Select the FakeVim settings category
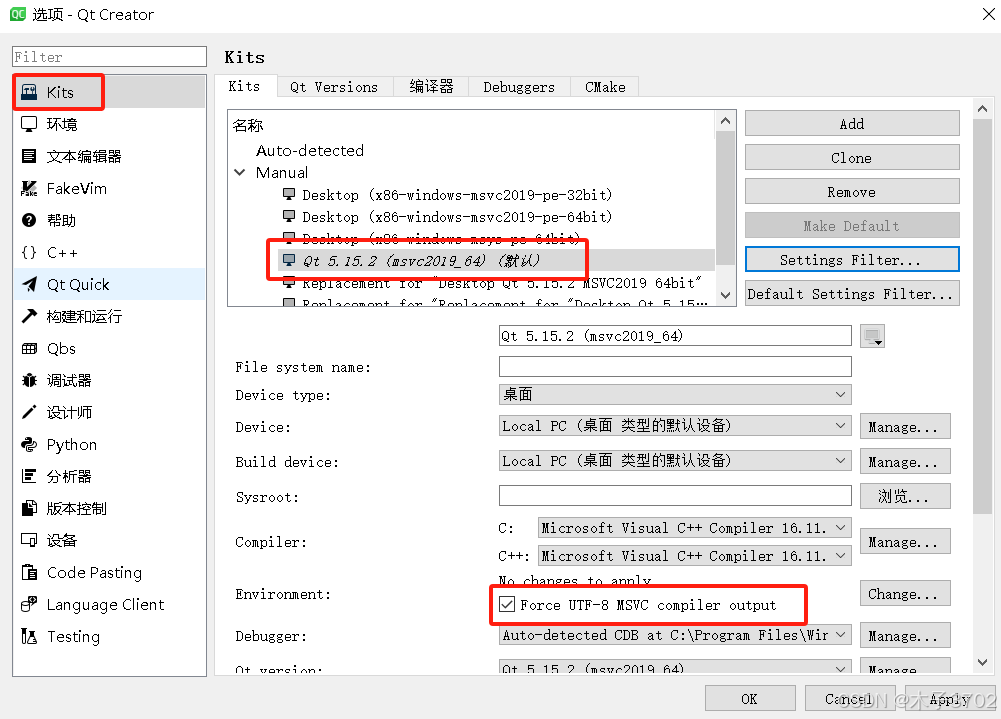The width and height of the screenshot is (1001, 719). click(x=109, y=188)
